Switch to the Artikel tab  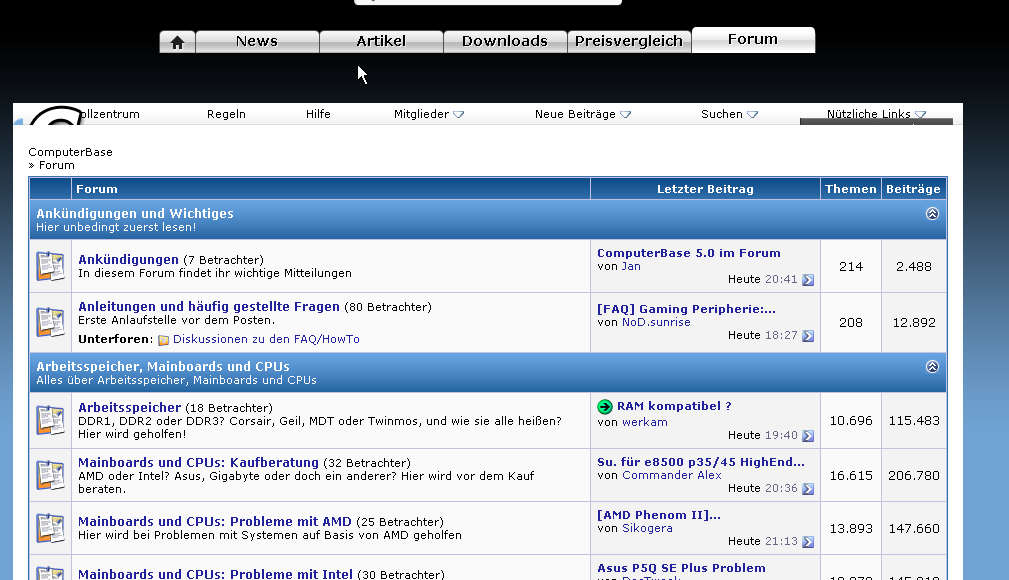381,41
